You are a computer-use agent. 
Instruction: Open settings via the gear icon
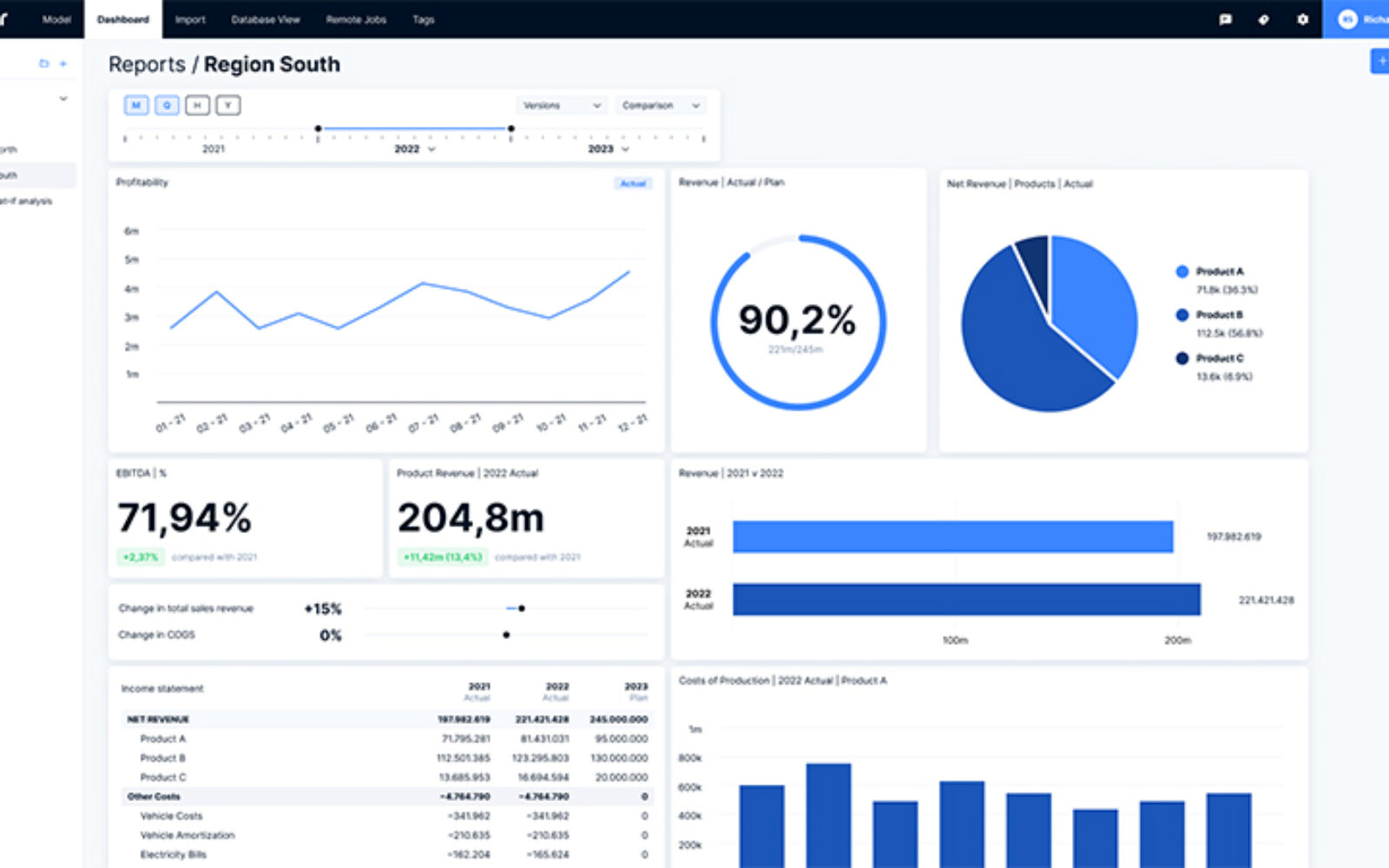coord(1302,19)
